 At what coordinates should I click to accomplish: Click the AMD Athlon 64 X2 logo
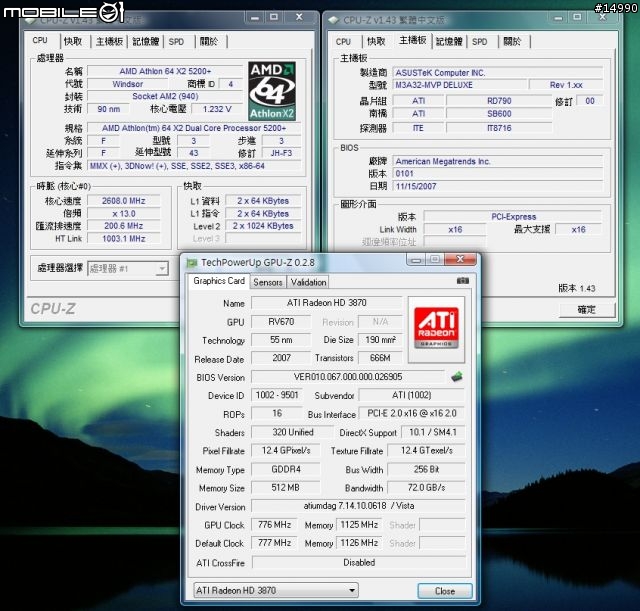(x=272, y=91)
